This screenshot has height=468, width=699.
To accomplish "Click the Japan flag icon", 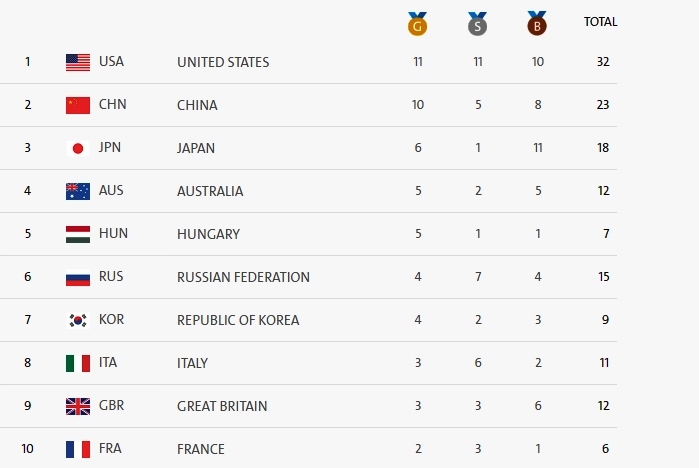I will click(78, 148).
